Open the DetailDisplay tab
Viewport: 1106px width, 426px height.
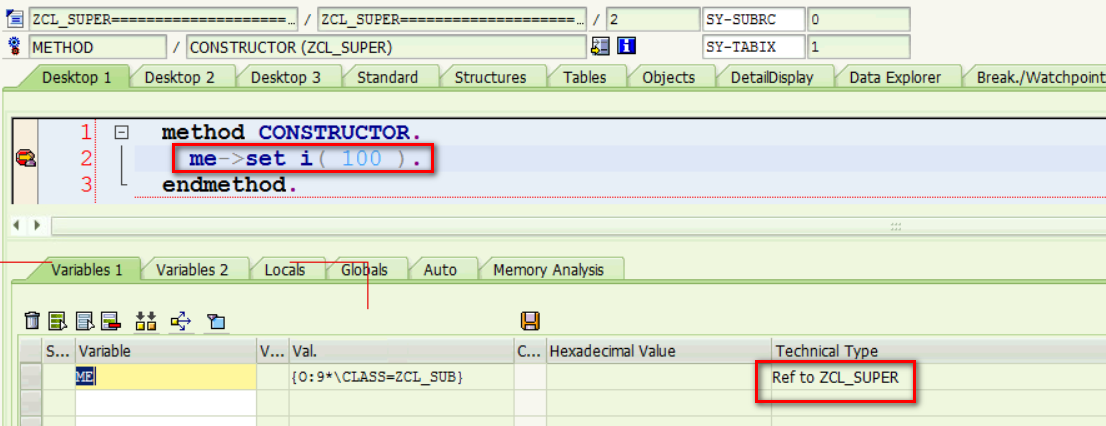click(772, 78)
